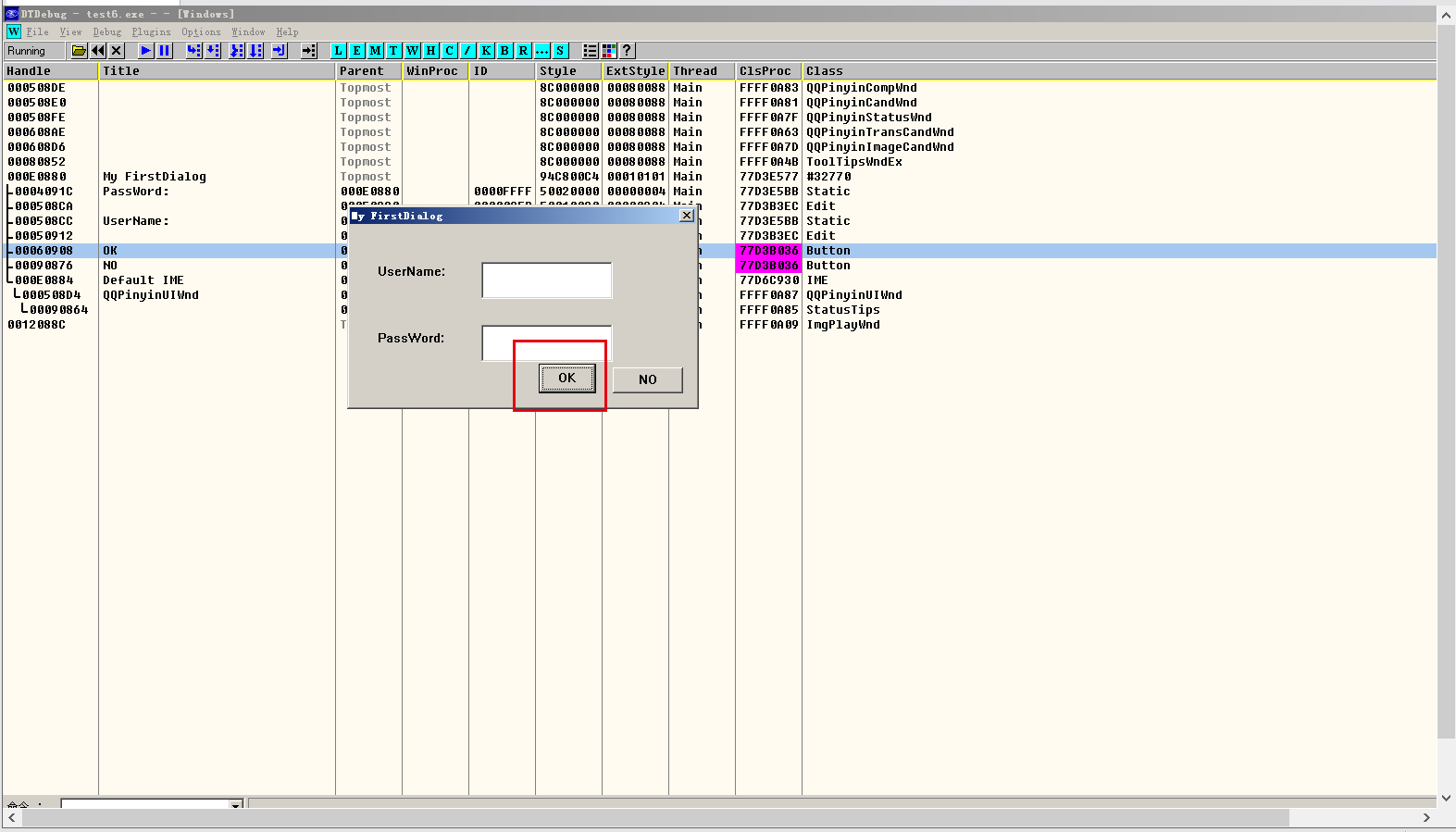Open Breakpoints window with B button
The width and height of the screenshot is (1456, 832).
(504, 51)
